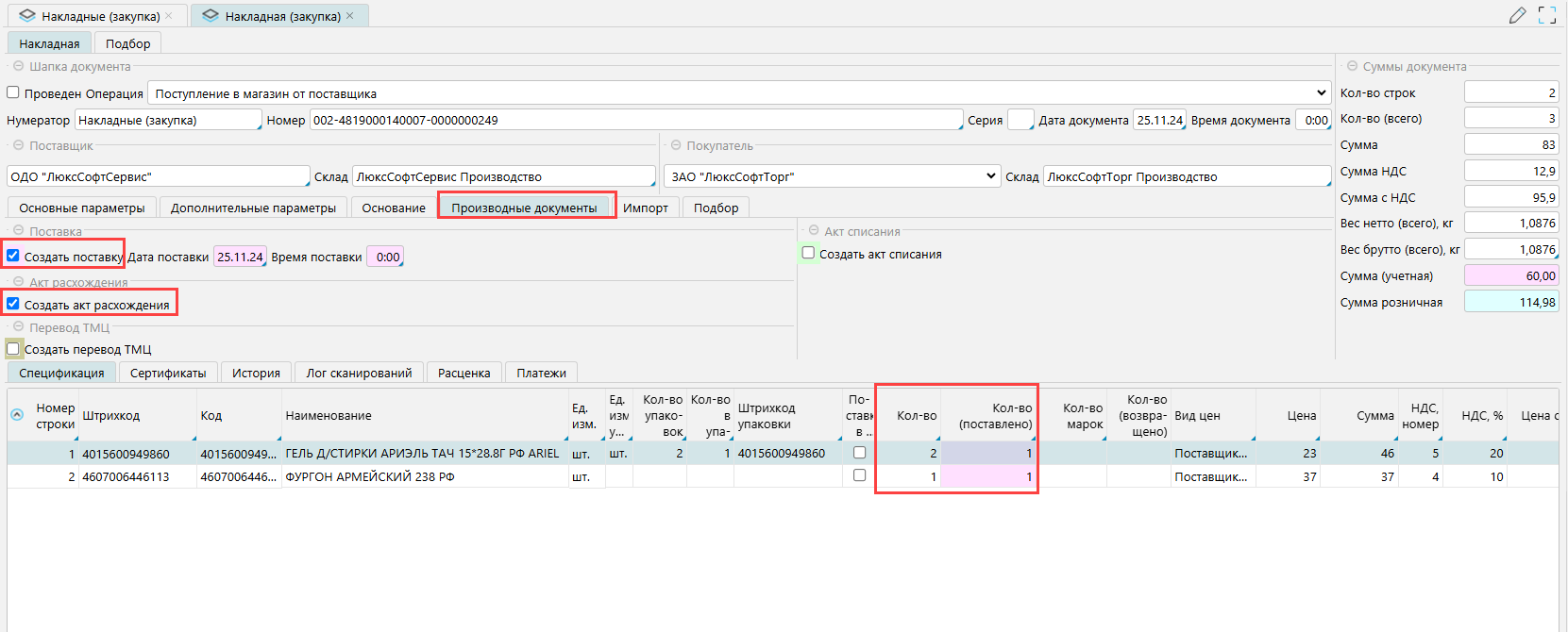
Task: Toggle fullscreen mode icon
Action: tap(1547, 15)
